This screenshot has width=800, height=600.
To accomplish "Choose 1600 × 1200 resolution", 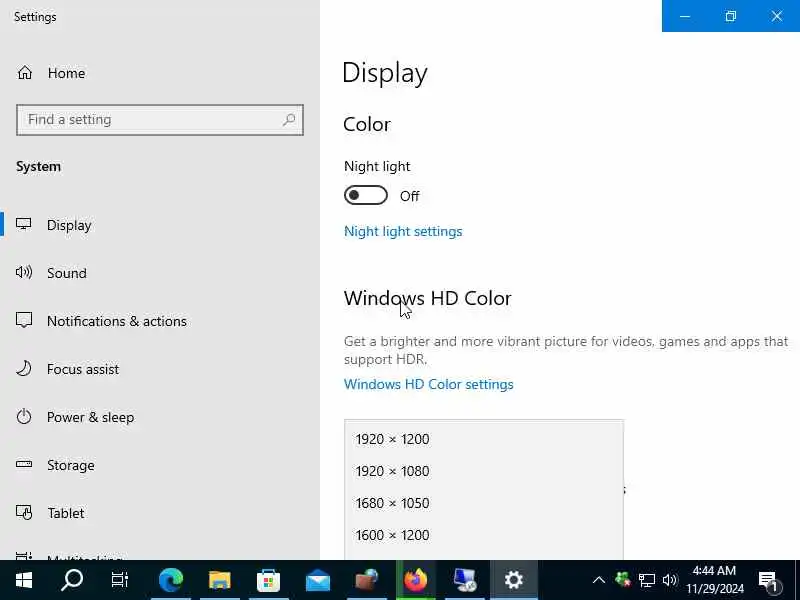I will point(484,535).
